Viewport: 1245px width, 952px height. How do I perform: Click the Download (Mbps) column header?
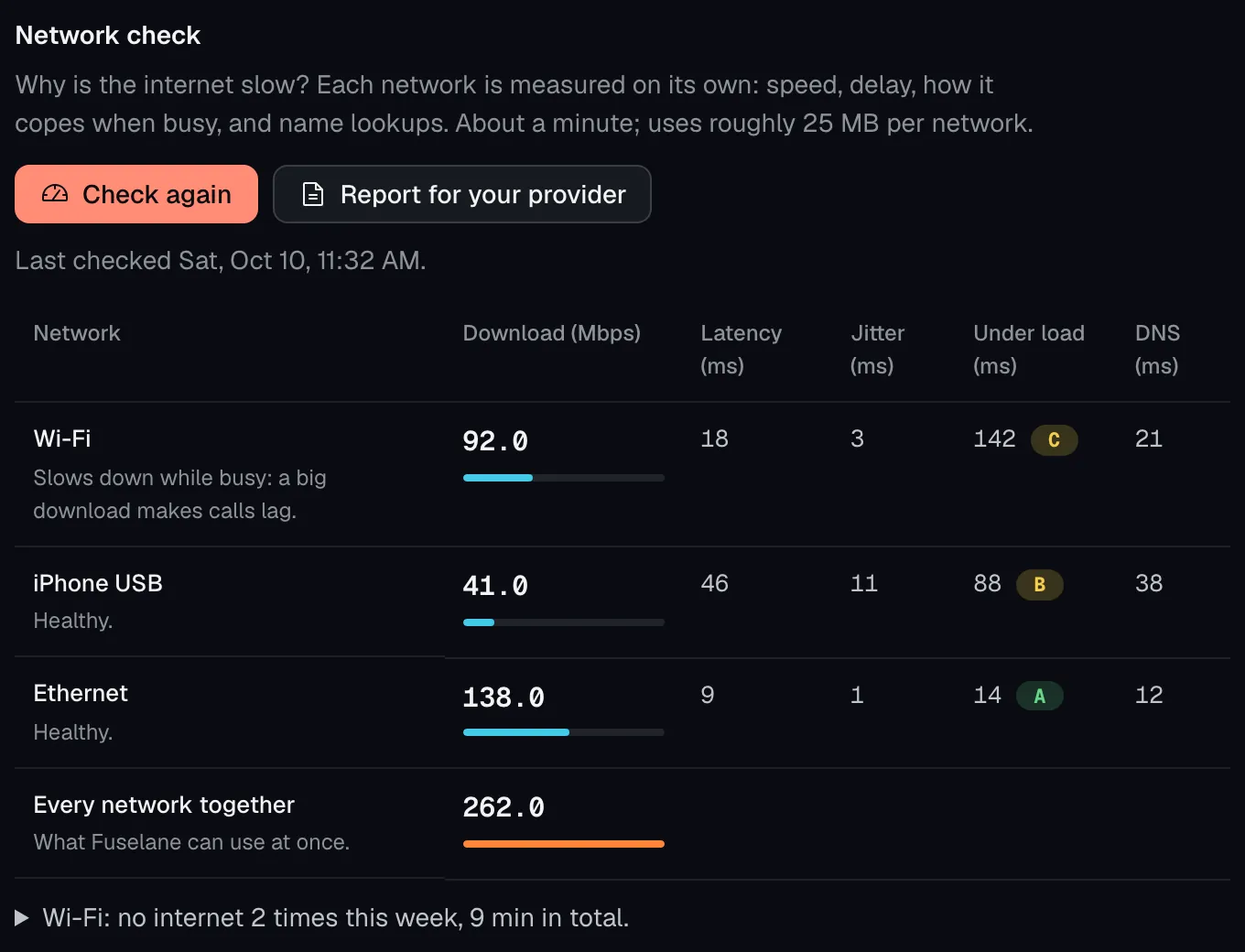(551, 333)
